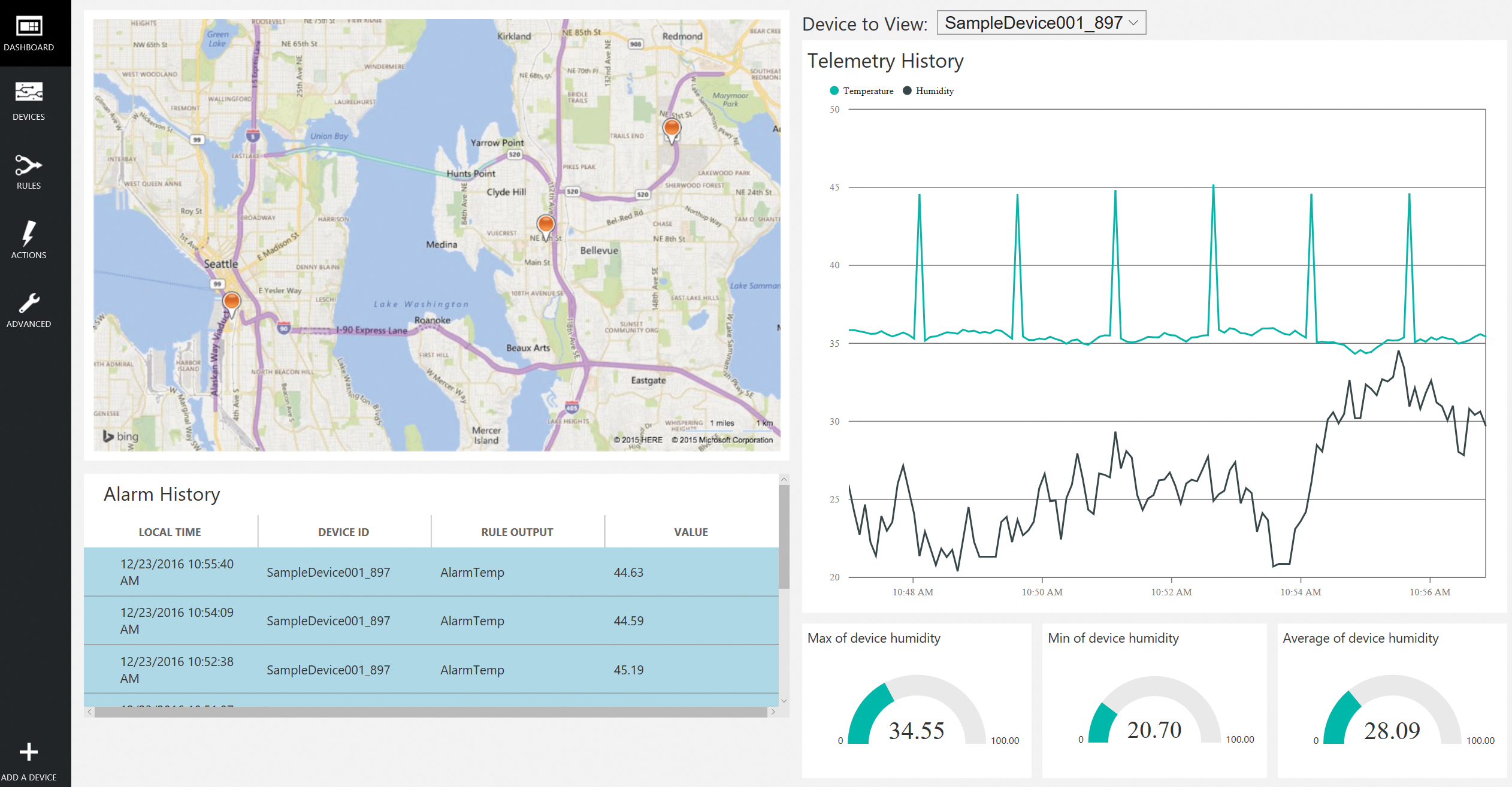The height and width of the screenshot is (787, 1512).
Task: Click the Max humidity gauge 34.55
Action: pos(917,710)
